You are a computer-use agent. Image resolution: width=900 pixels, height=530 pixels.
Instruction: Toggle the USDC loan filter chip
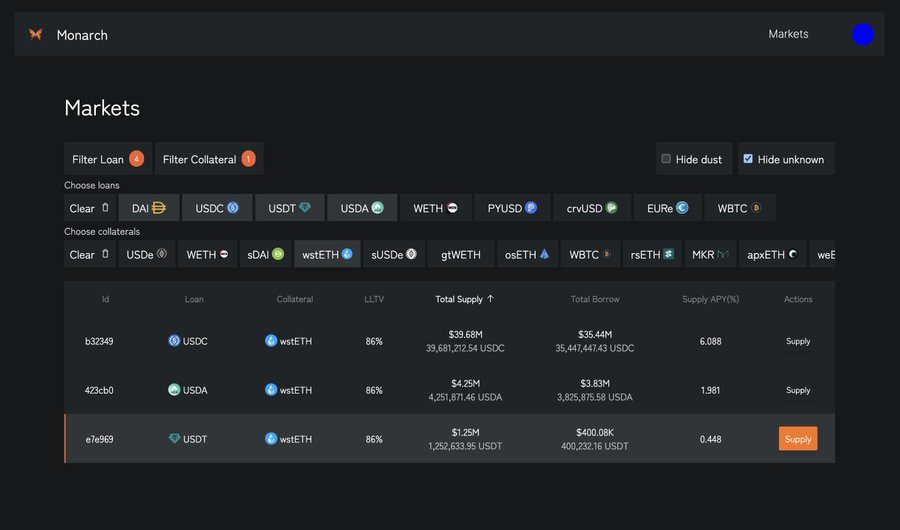[x=216, y=208]
